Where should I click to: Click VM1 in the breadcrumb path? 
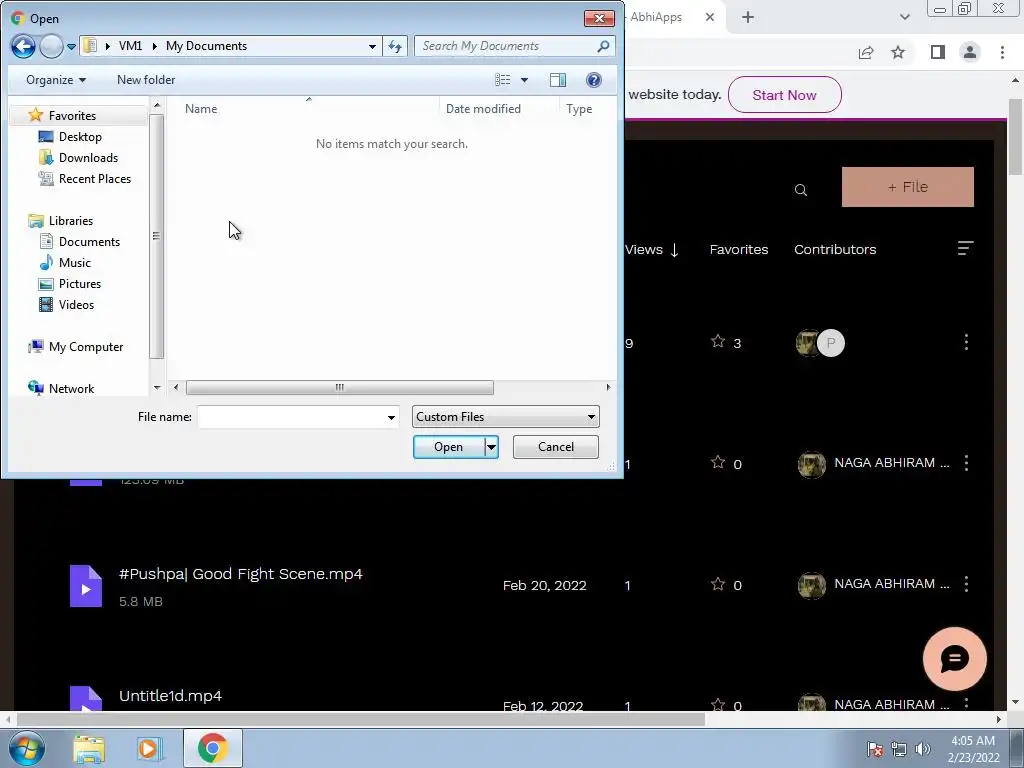click(130, 46)
